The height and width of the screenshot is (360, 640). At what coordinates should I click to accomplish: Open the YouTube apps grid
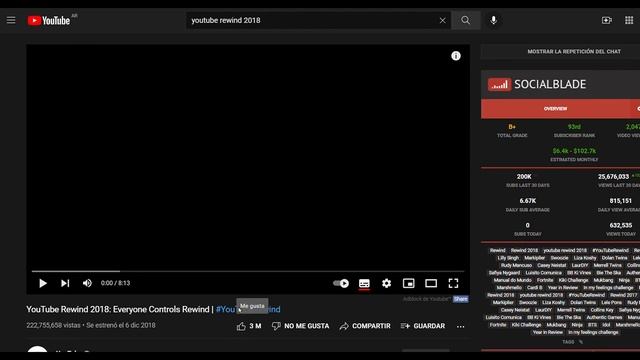(629, 20)
